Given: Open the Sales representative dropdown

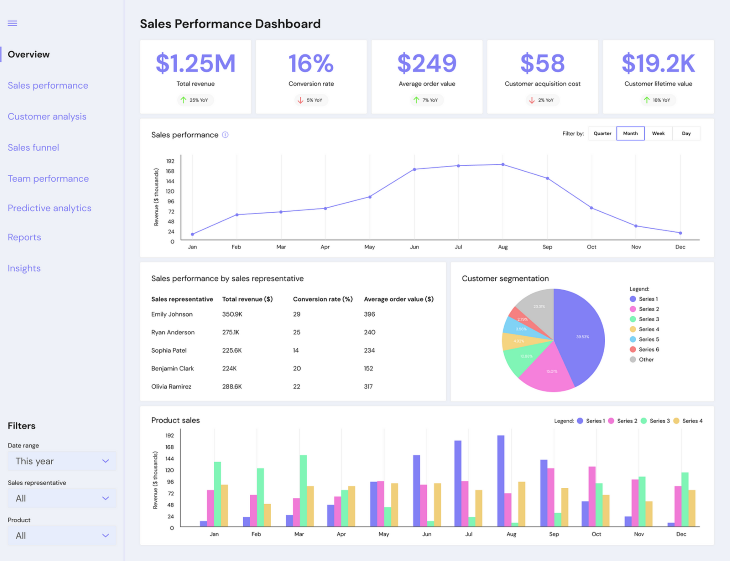Looking at the screenshot, I should [x=62, y=498].
